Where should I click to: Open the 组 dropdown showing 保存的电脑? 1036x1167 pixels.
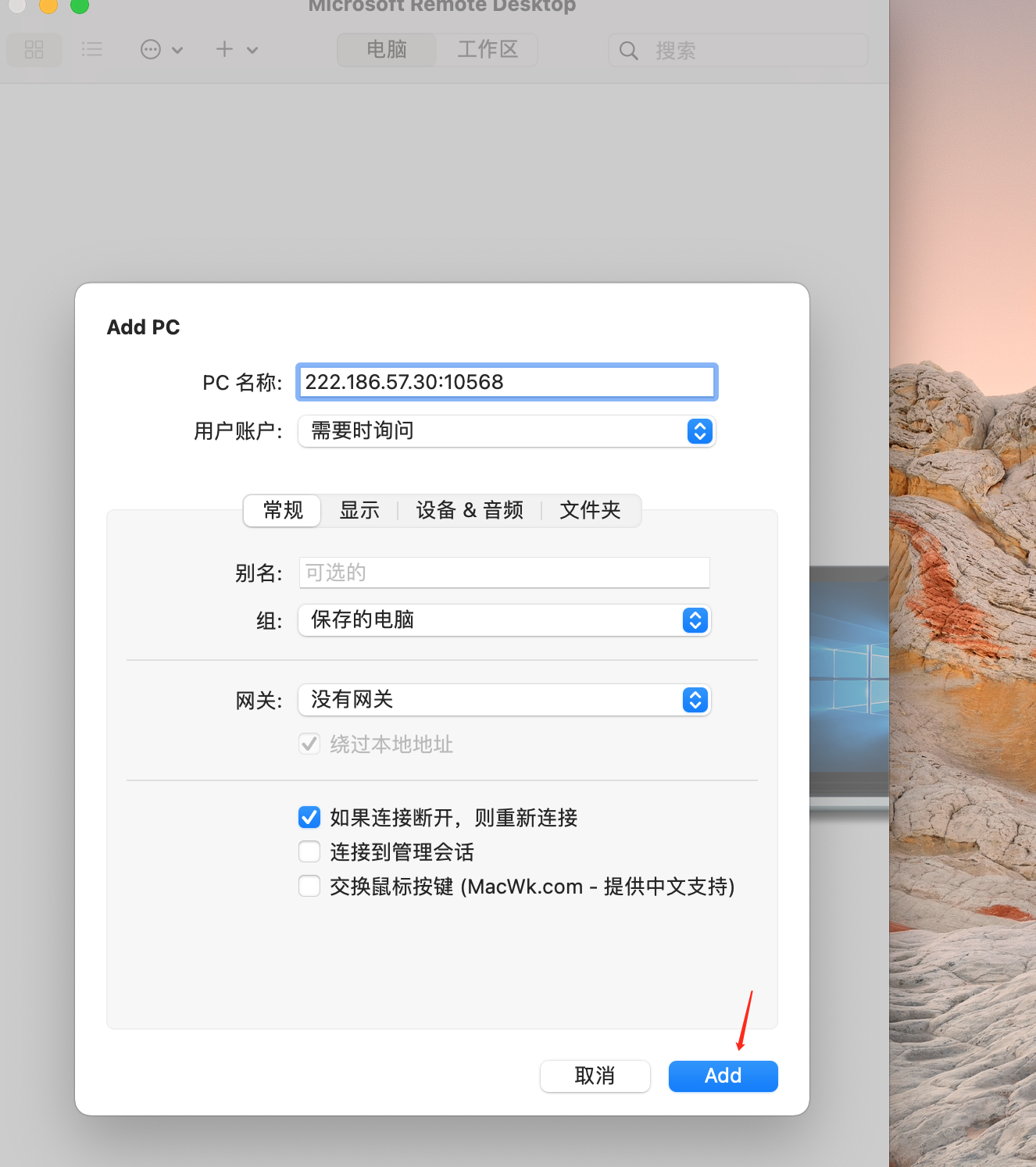[694, 620]
